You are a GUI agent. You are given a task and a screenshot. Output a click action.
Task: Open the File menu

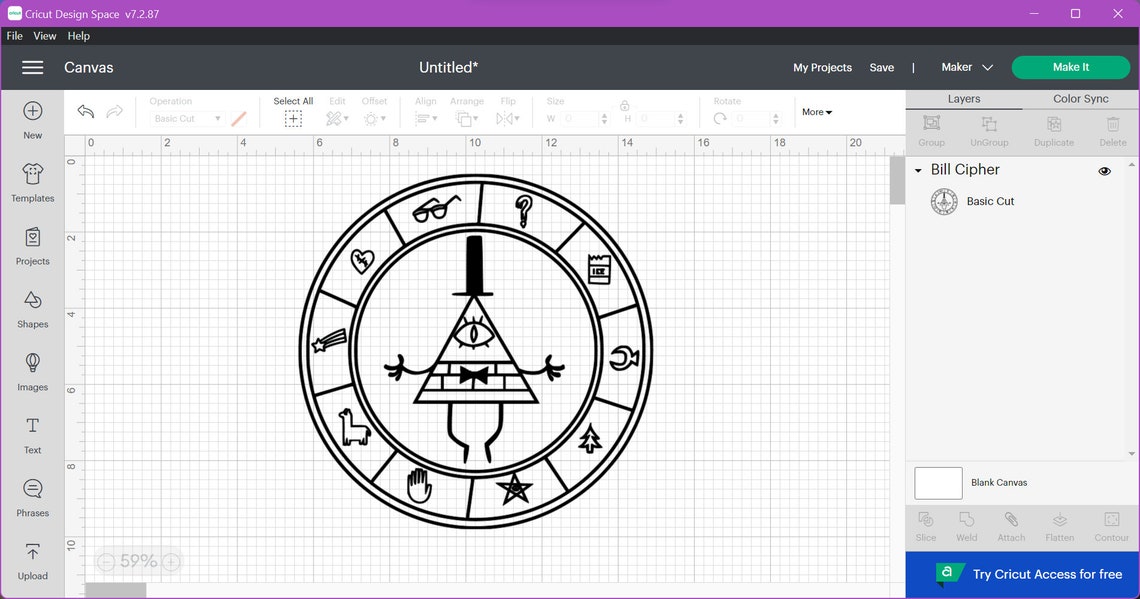pyautogui.click(x=14, y=35)
